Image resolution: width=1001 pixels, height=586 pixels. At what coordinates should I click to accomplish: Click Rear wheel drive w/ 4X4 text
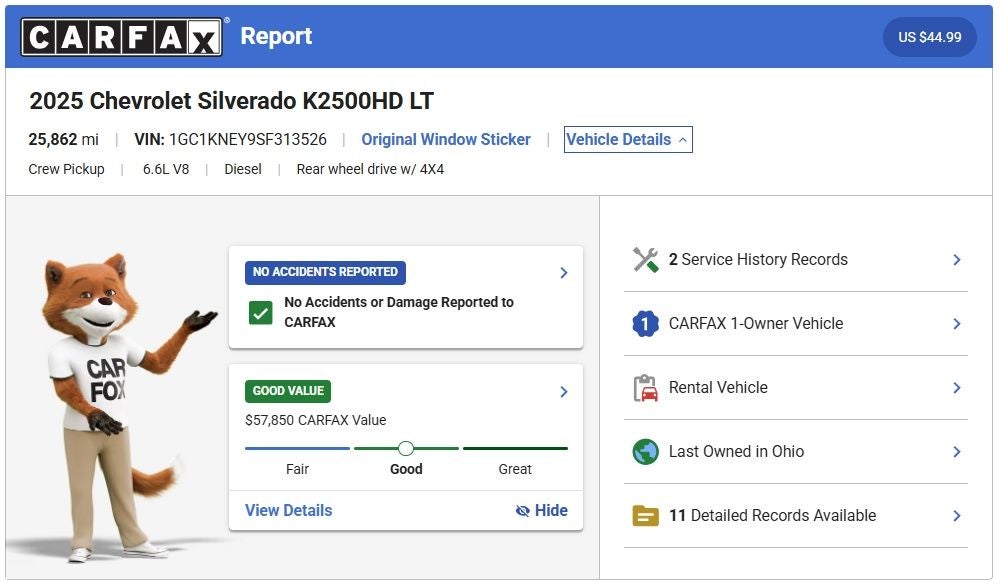pyautogui.click(x=370, y=169)
